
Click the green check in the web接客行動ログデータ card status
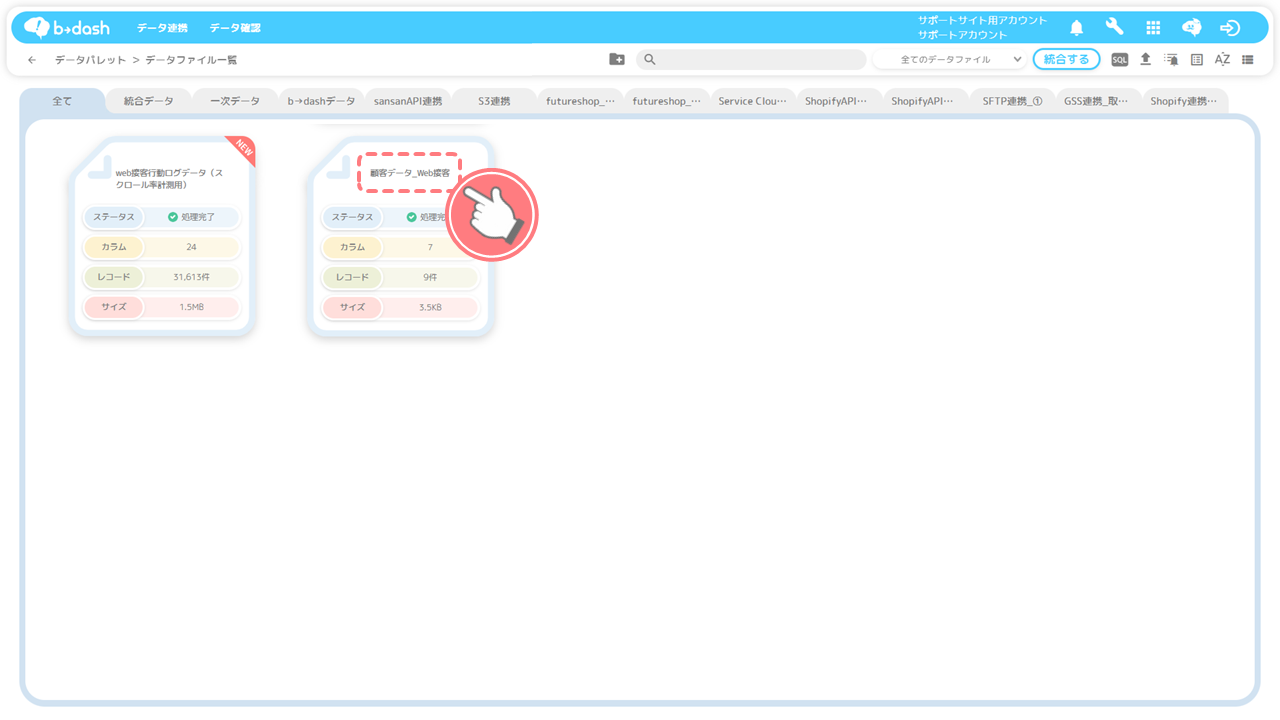pyautogui.click(x=173, y=217)
